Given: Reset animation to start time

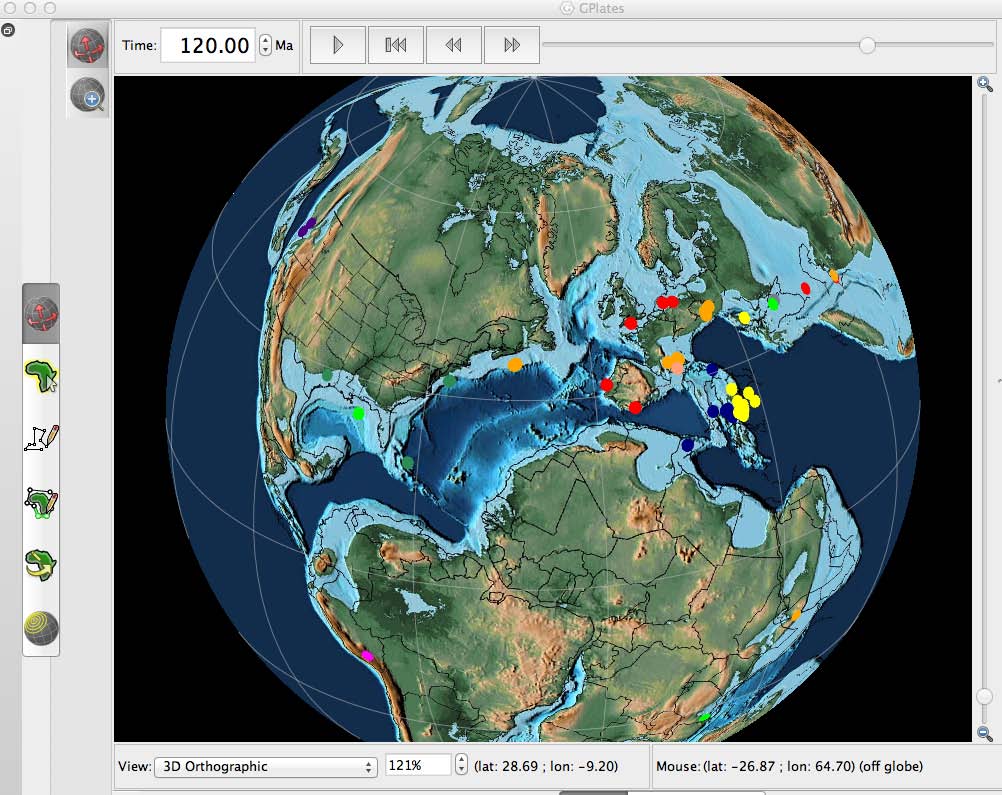Looking at the screenshot, I should tap(396, 45).
